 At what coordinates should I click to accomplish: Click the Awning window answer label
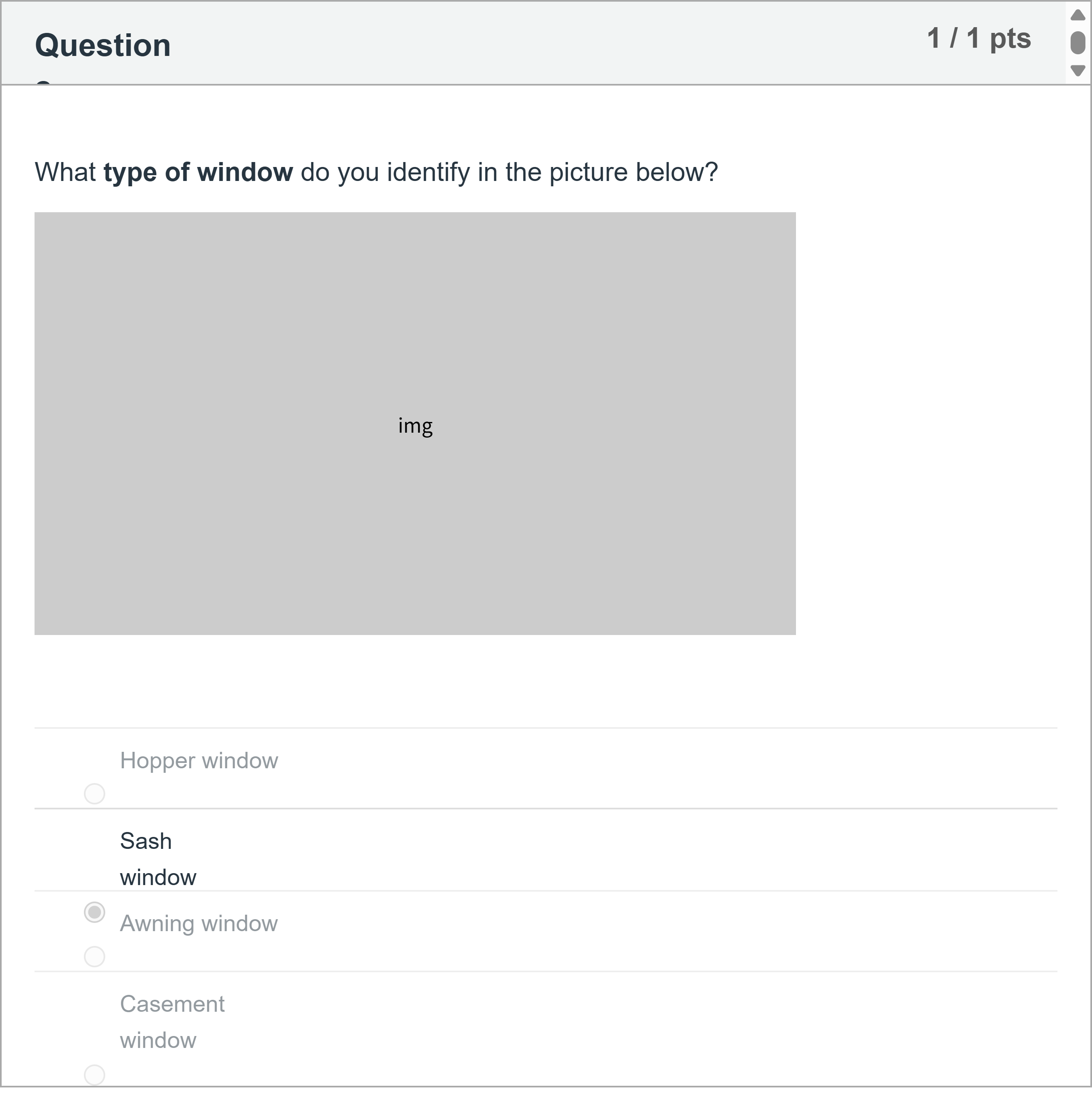click(x=199, y=923)
